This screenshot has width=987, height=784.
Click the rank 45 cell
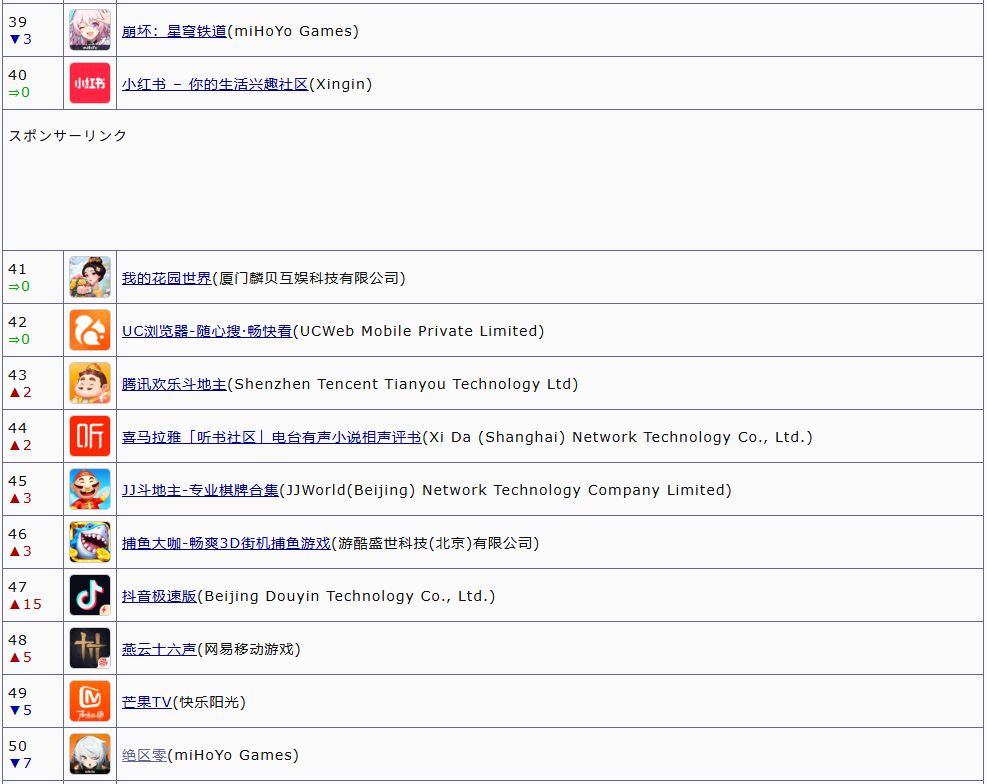[x=33, y=489]
